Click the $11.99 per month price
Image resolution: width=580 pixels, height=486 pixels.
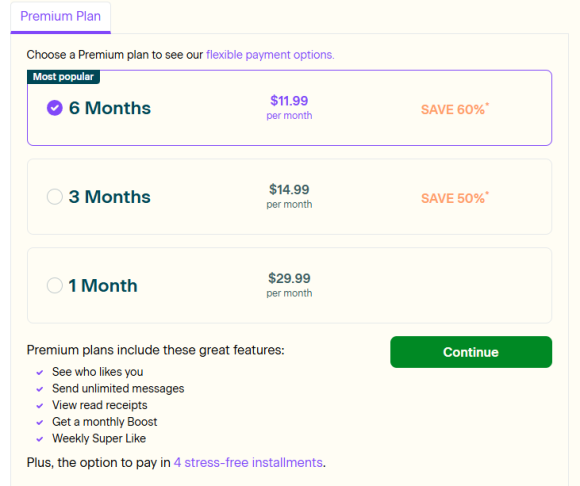289,107
